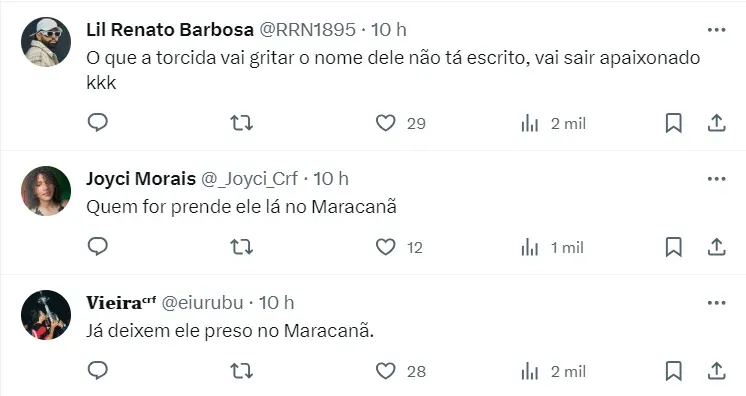Reply to Lil Renato Barbosa's tweet
This screenshot has height=396, width=746.
coord(98,123)
